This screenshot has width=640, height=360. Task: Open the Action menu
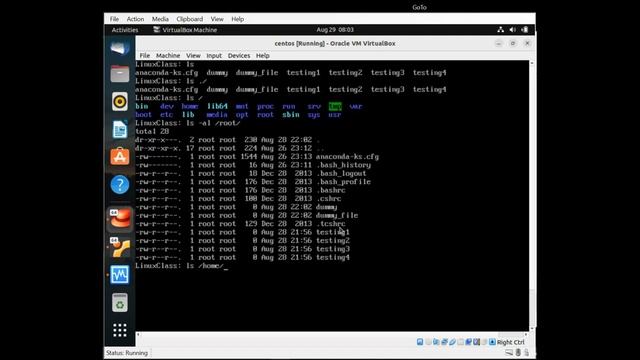(135, 19)
